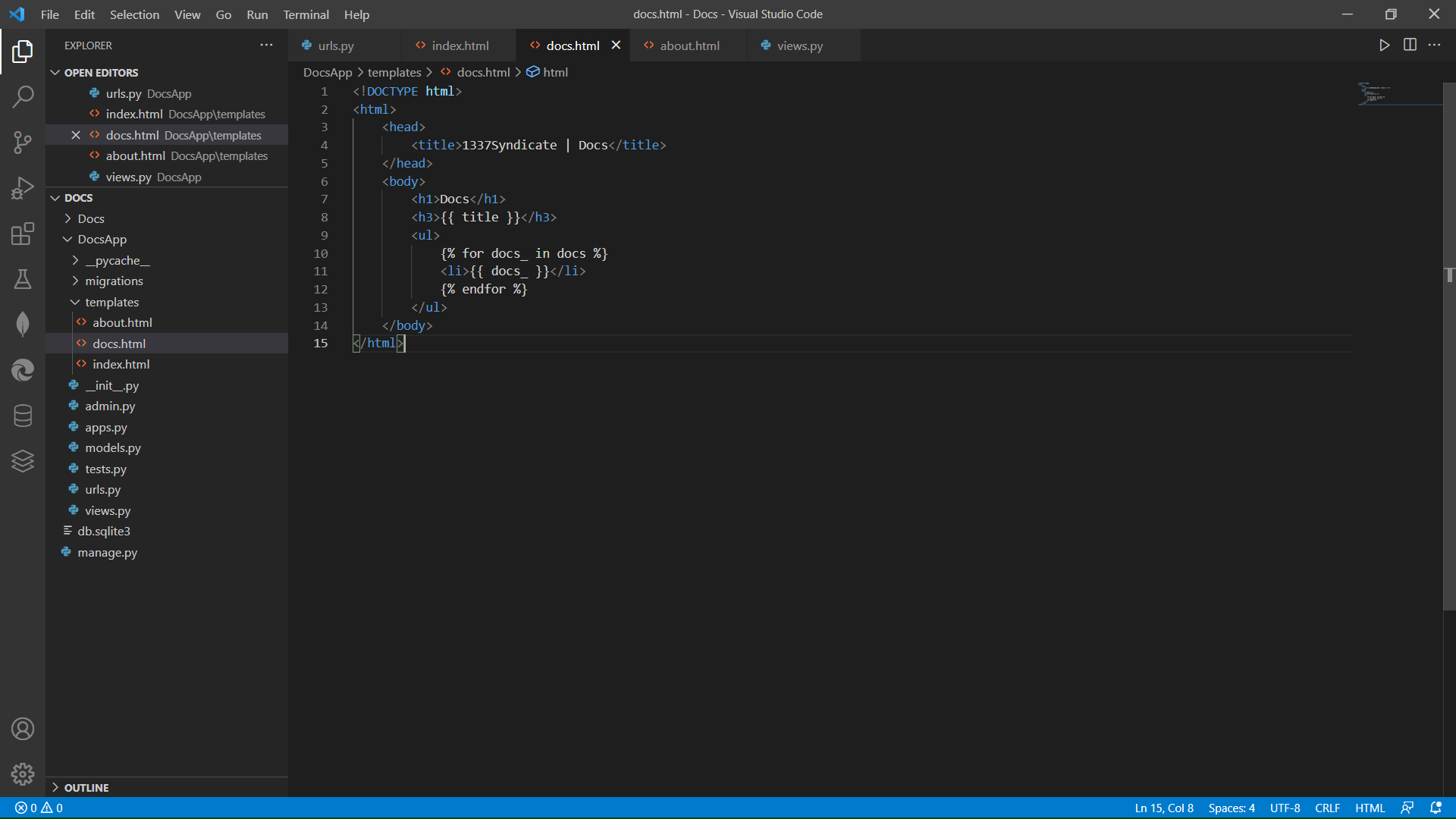Open the Run and Debug view
The height and width of the screenshot is (819, 1456).
pyautogui.click(x=23, y=187)
